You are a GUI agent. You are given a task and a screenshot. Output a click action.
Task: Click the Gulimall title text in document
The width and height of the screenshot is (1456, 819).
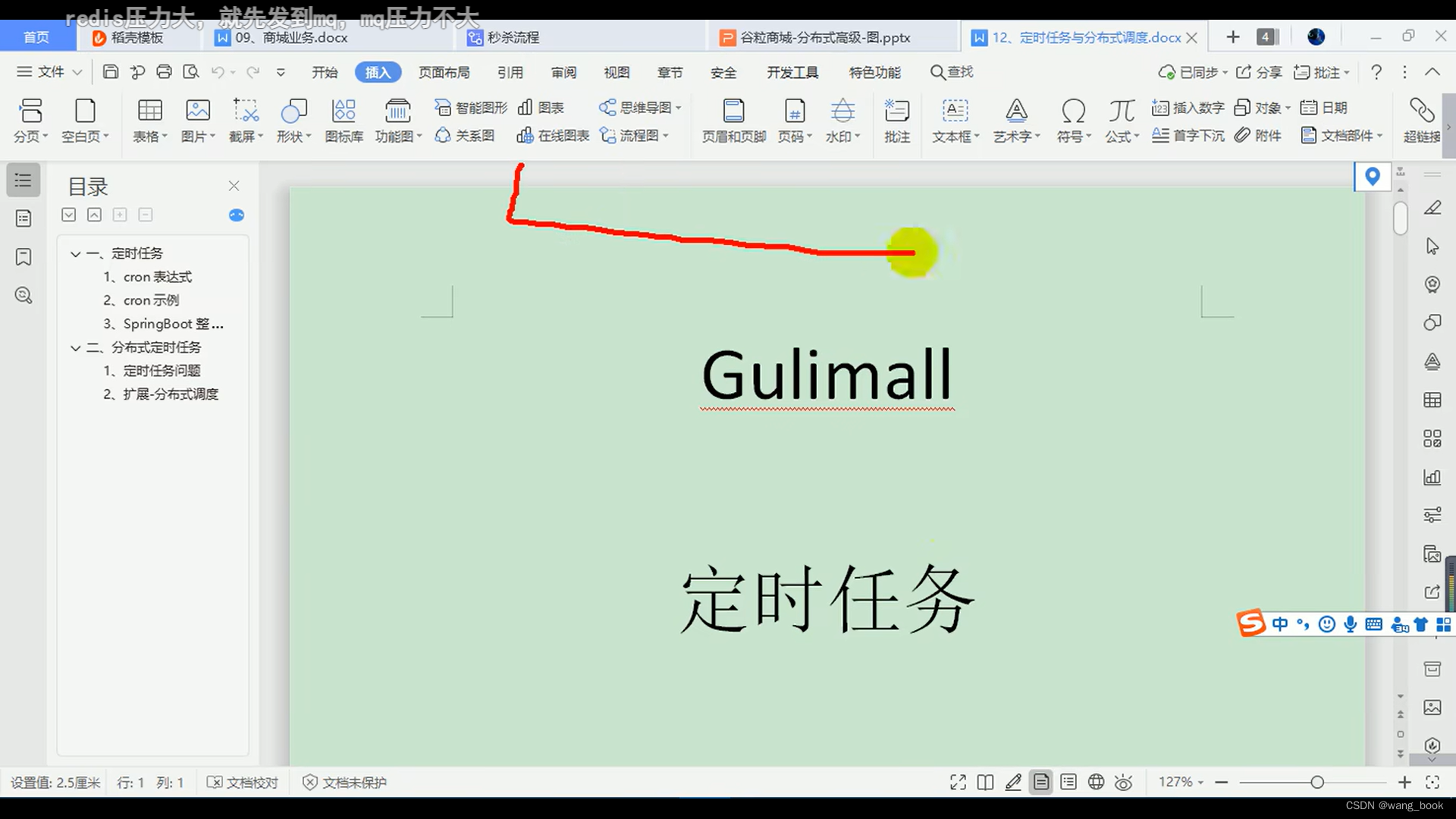click(x=827, y=375)
